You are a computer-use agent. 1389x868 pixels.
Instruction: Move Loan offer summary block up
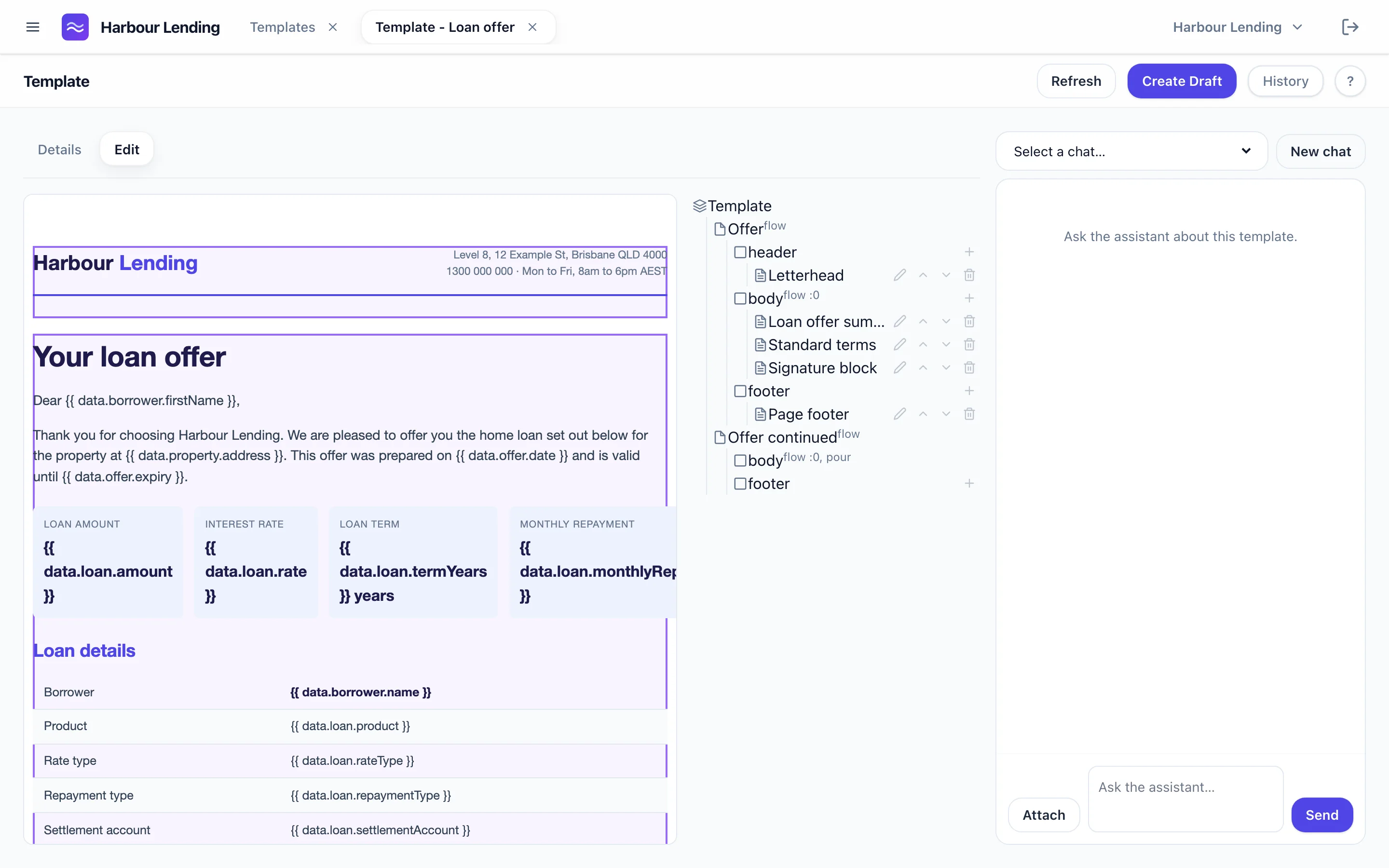click(x=923, y=322)
